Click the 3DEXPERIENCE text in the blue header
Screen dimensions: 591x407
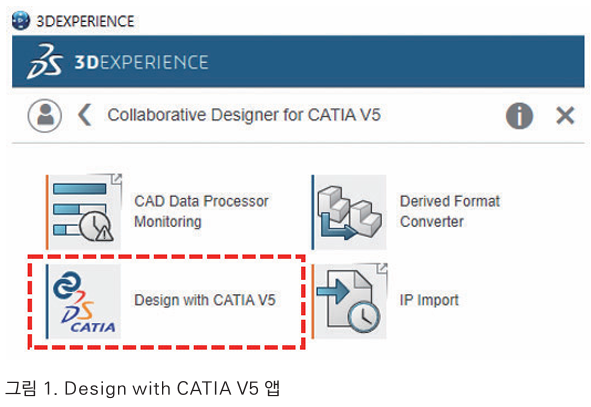coord(141,62)
